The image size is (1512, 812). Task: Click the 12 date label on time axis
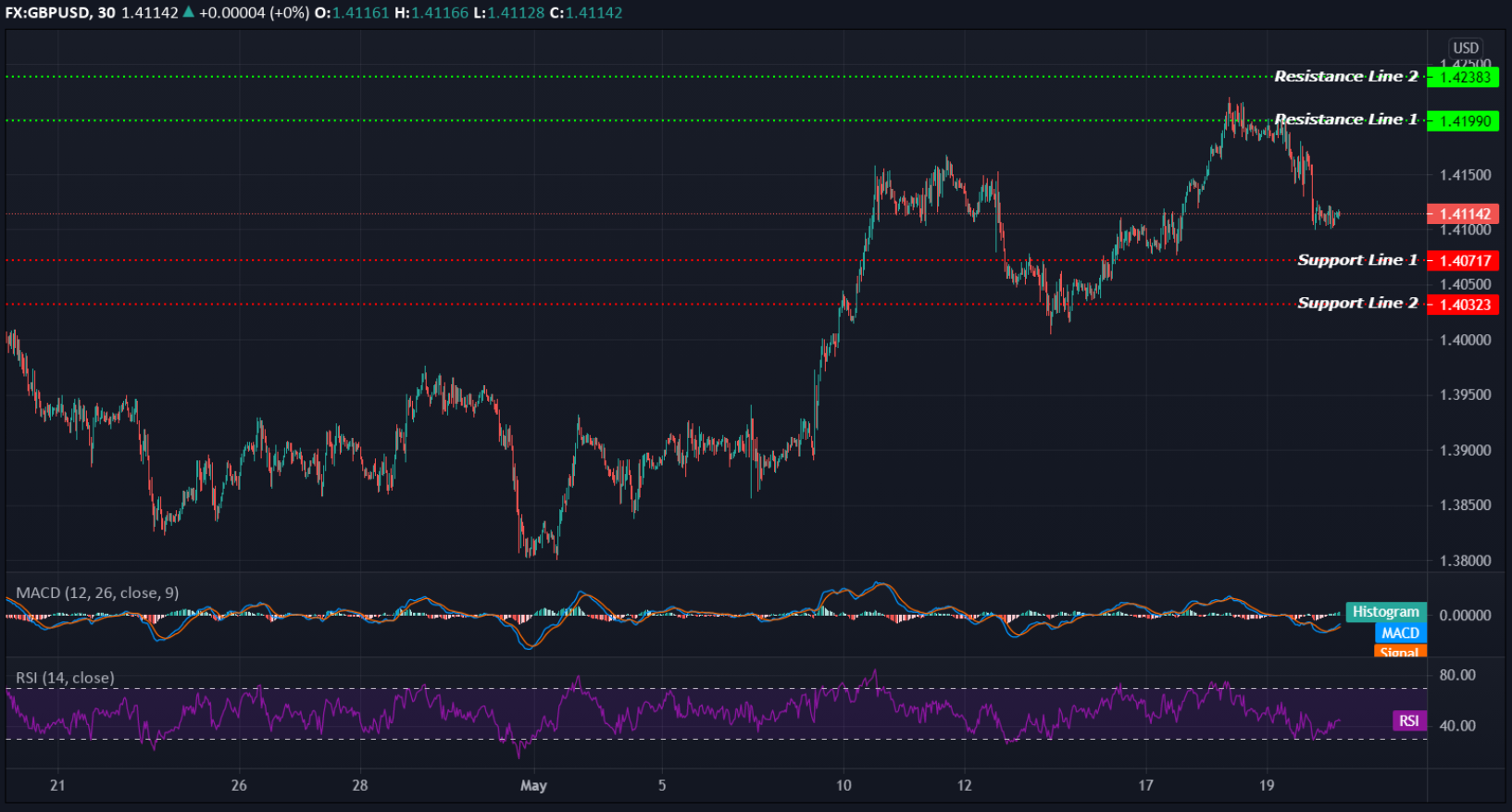pos(965,785)
